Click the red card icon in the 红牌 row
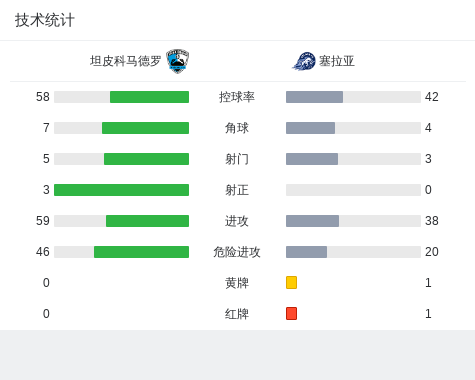The image size is (475, 380). coord(291,313)
